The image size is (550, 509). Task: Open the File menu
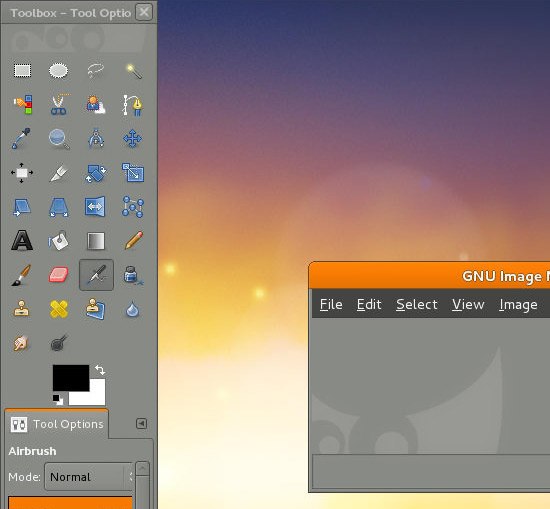[331, 304]
